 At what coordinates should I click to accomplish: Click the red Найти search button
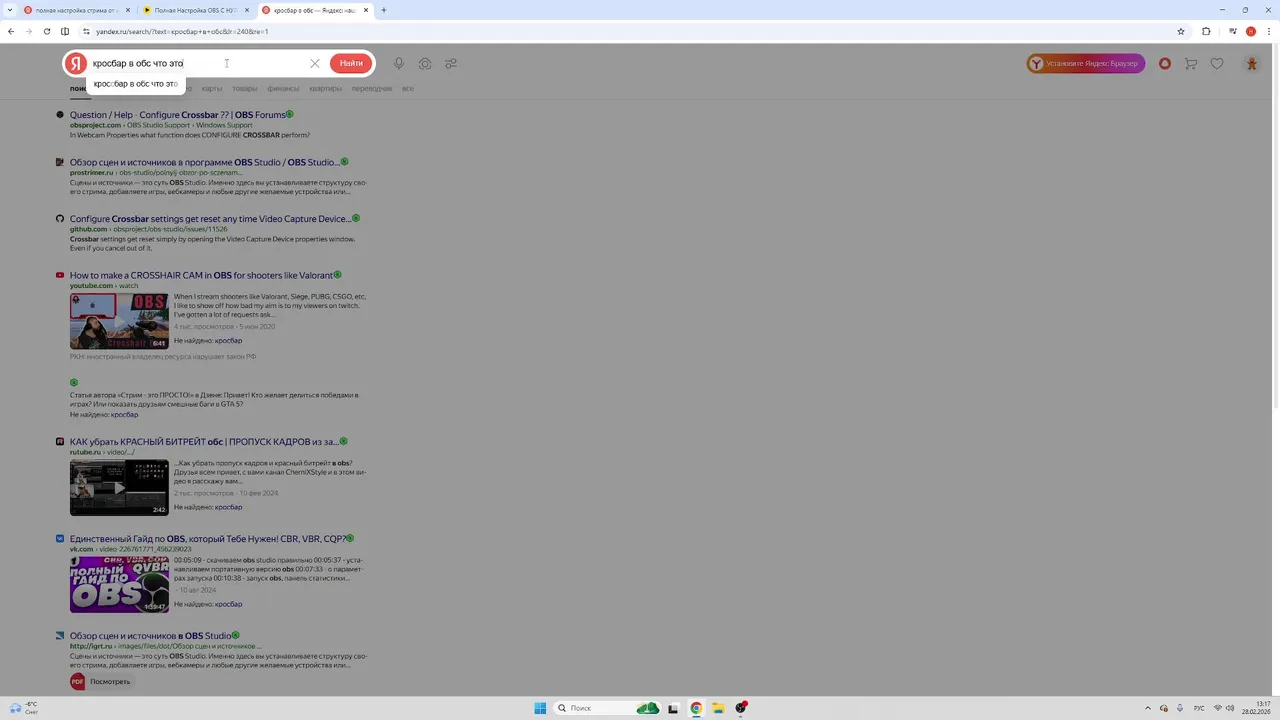[351, 63]
